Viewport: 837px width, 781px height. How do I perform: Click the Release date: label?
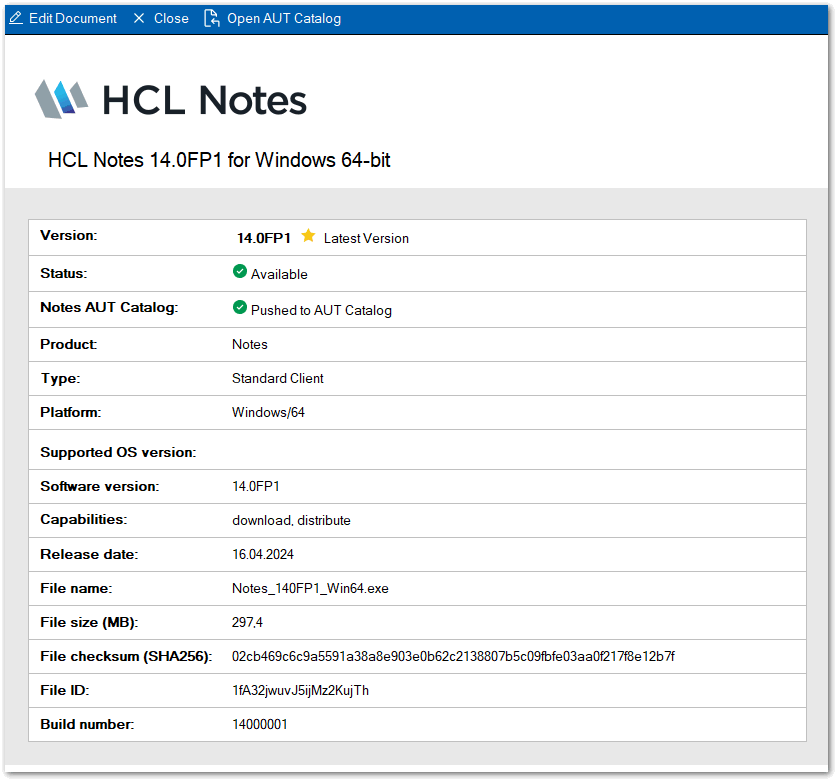(89, 555)
